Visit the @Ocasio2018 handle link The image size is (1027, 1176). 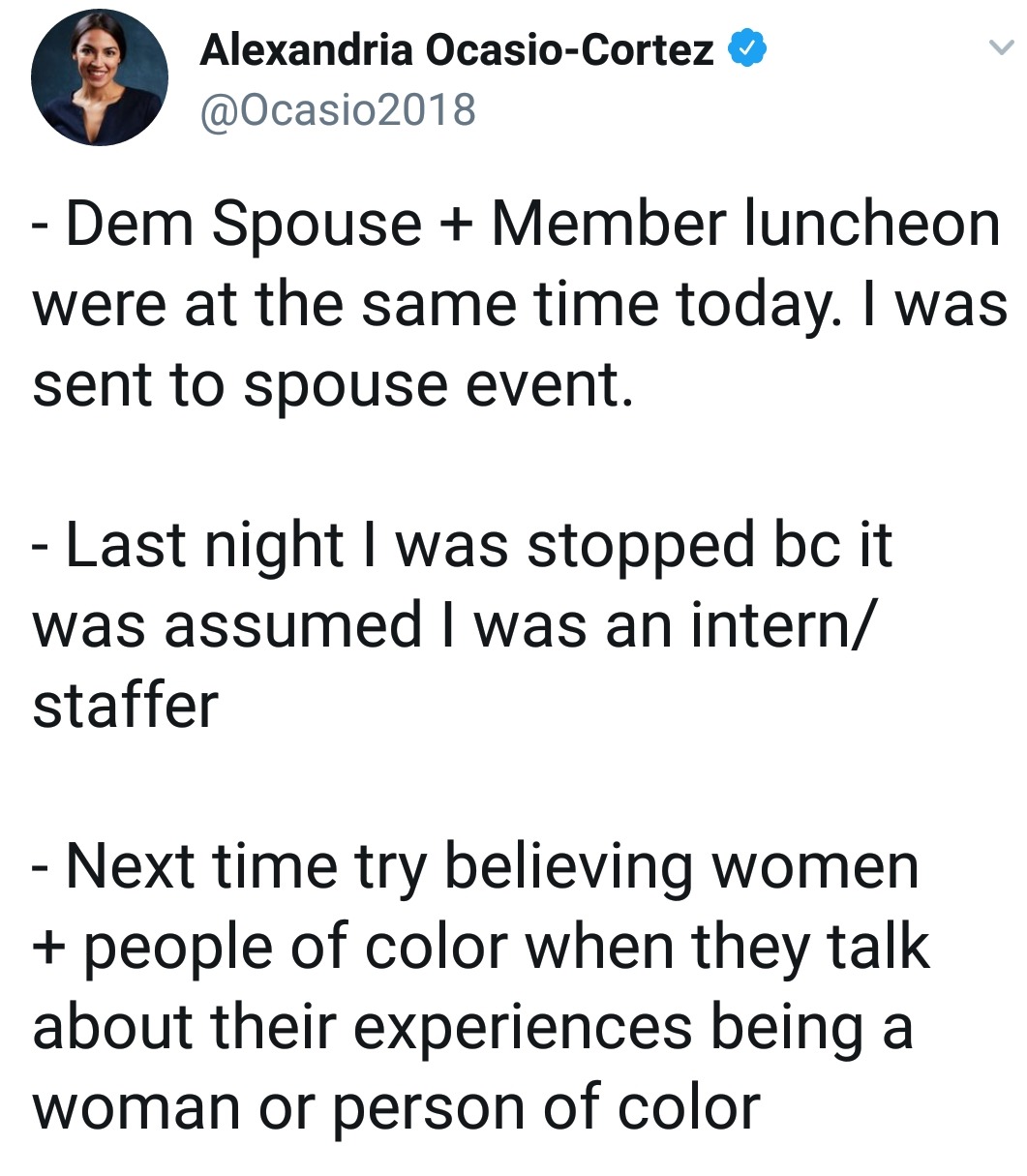point(338,109)
